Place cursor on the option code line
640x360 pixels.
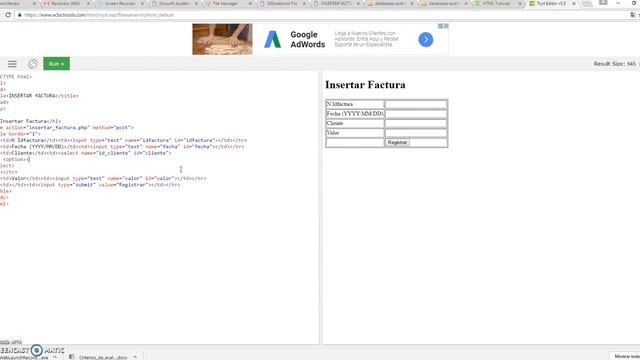pyautogui.click(x=16, y=159)
